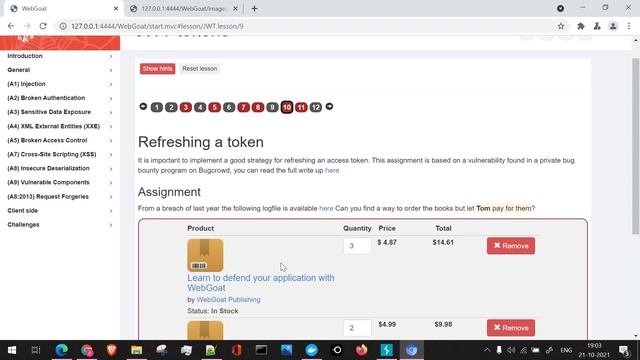Bookmark this page with star icon
Image resolution: width=640 pixels, height=360 pixels.
pyautogui.click(x=561, y=26)
